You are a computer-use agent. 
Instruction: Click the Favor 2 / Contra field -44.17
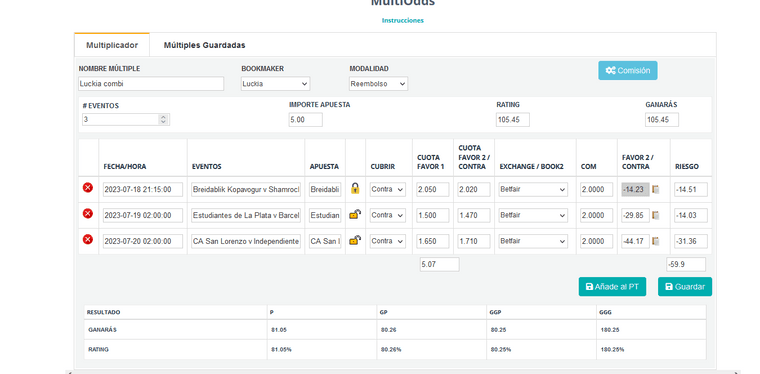[635, 241]
